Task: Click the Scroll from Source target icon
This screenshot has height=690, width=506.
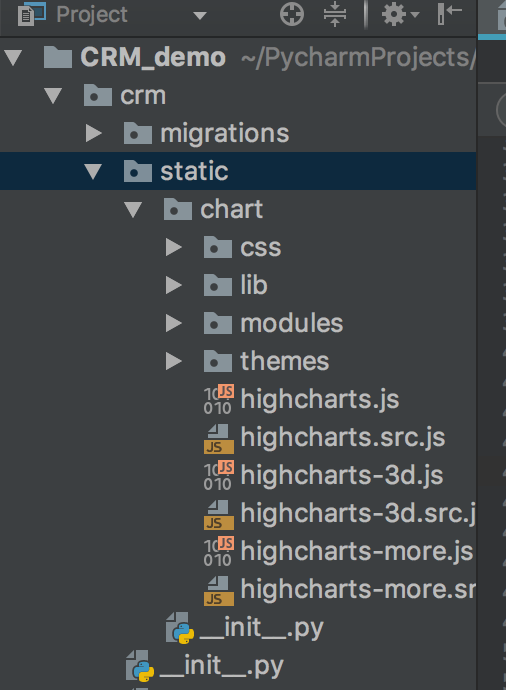Action: (292, 15)
